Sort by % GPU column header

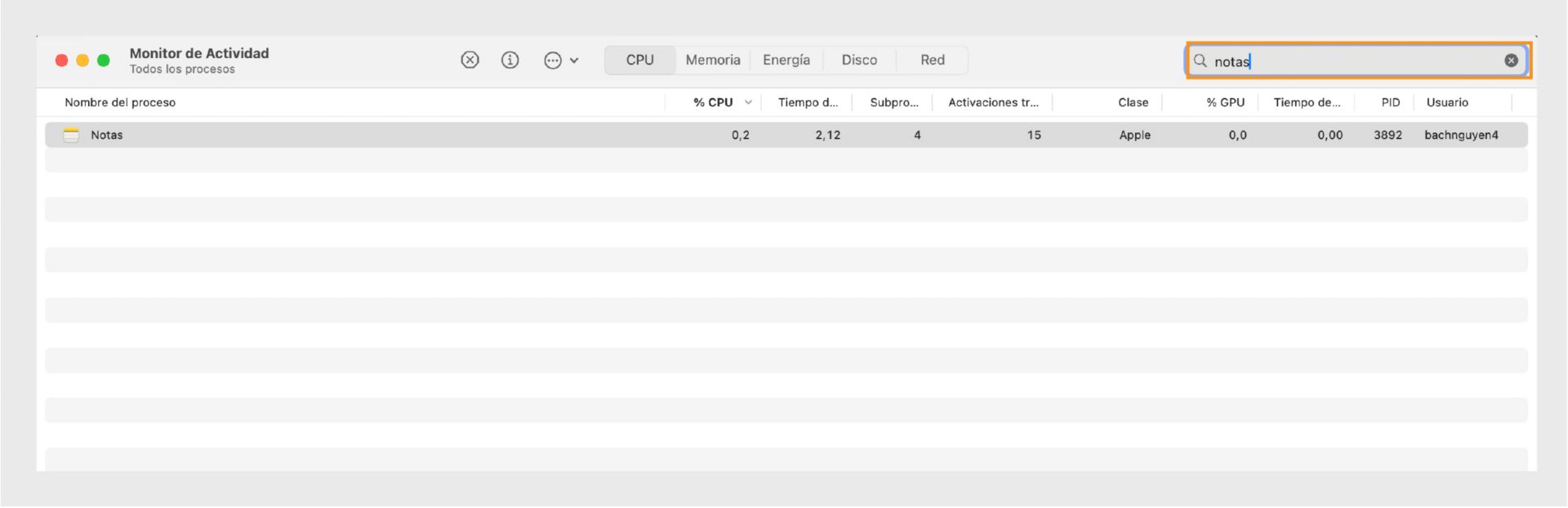(x=1225, y=102)
